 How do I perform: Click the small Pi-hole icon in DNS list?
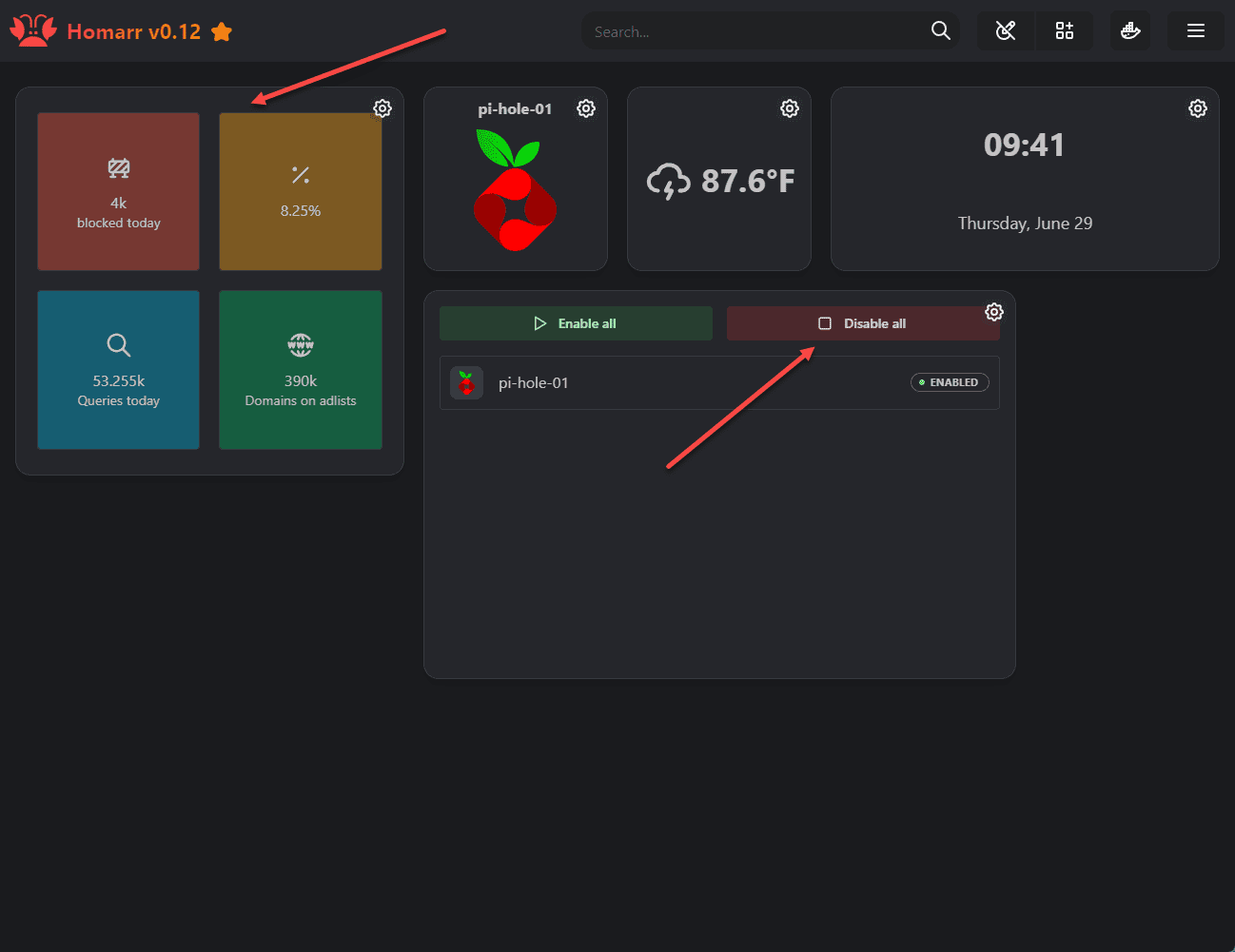pos(466,383)
